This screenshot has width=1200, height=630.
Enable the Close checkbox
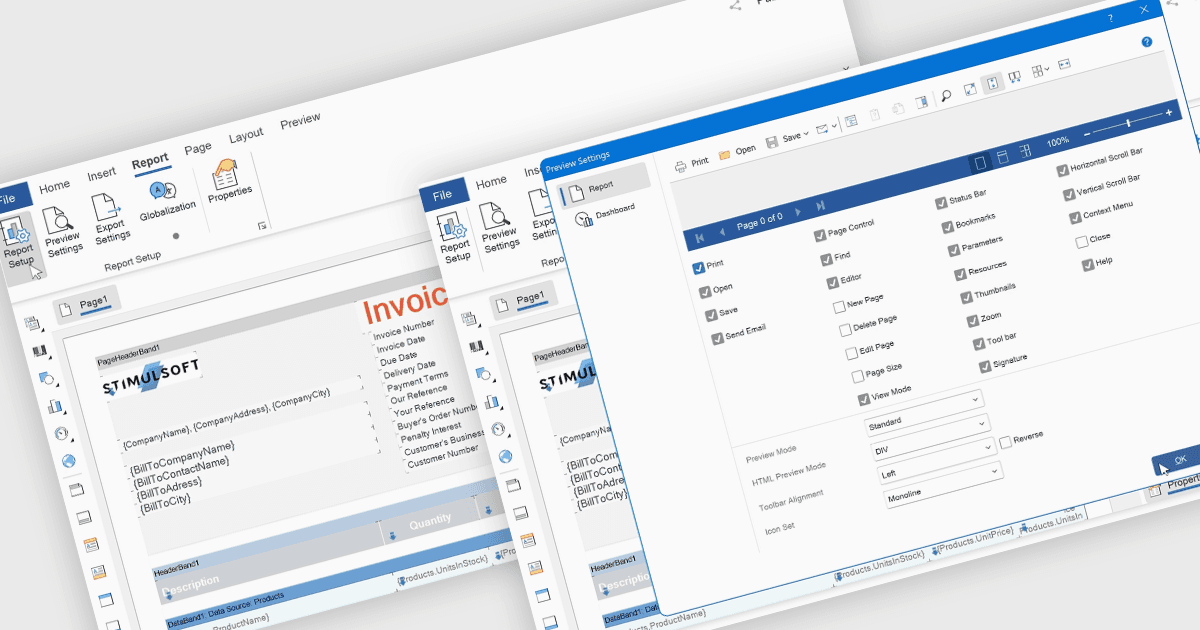tap(1081, 242)
